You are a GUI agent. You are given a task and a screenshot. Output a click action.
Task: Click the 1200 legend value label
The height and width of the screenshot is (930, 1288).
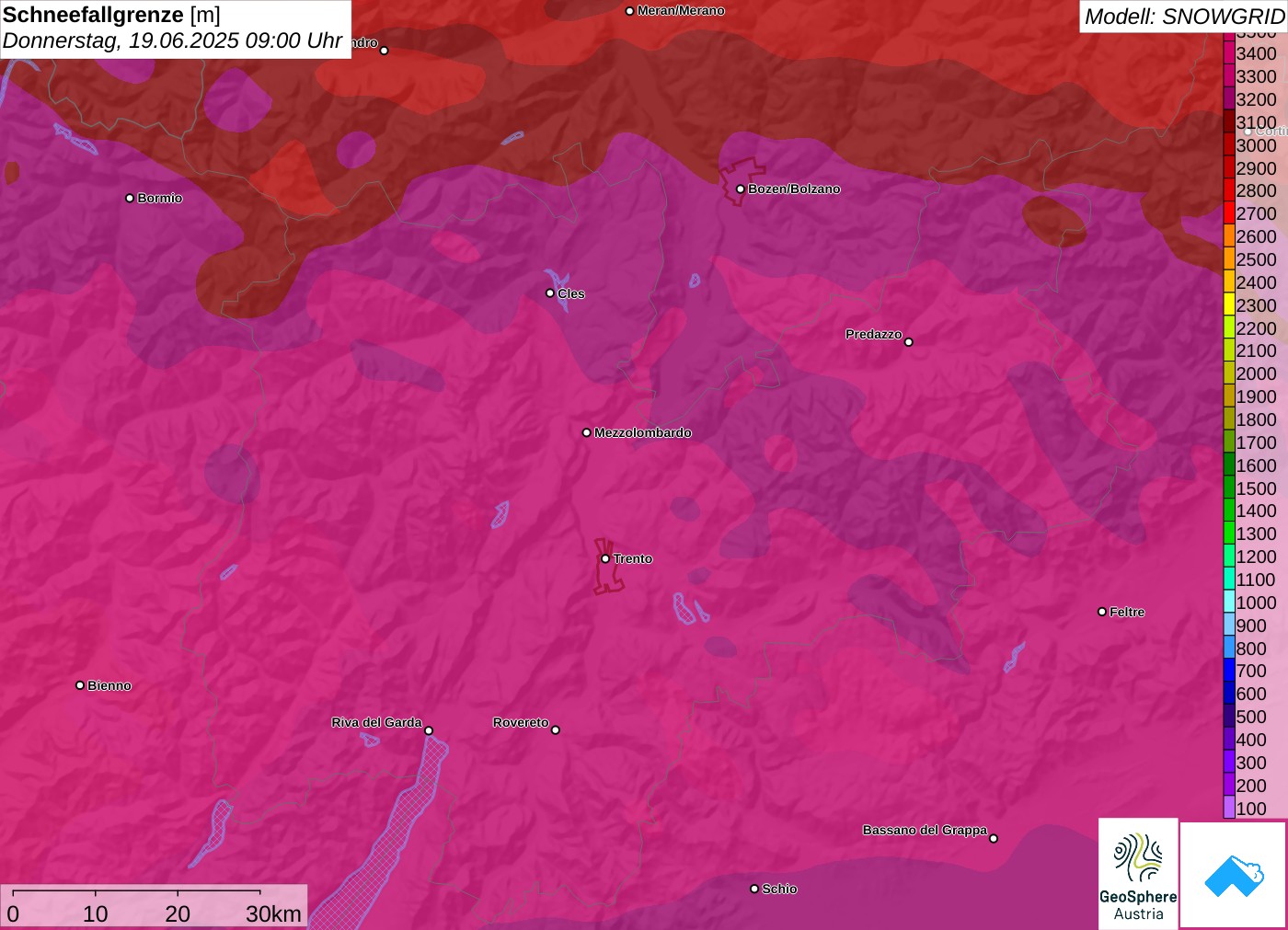1257,557
